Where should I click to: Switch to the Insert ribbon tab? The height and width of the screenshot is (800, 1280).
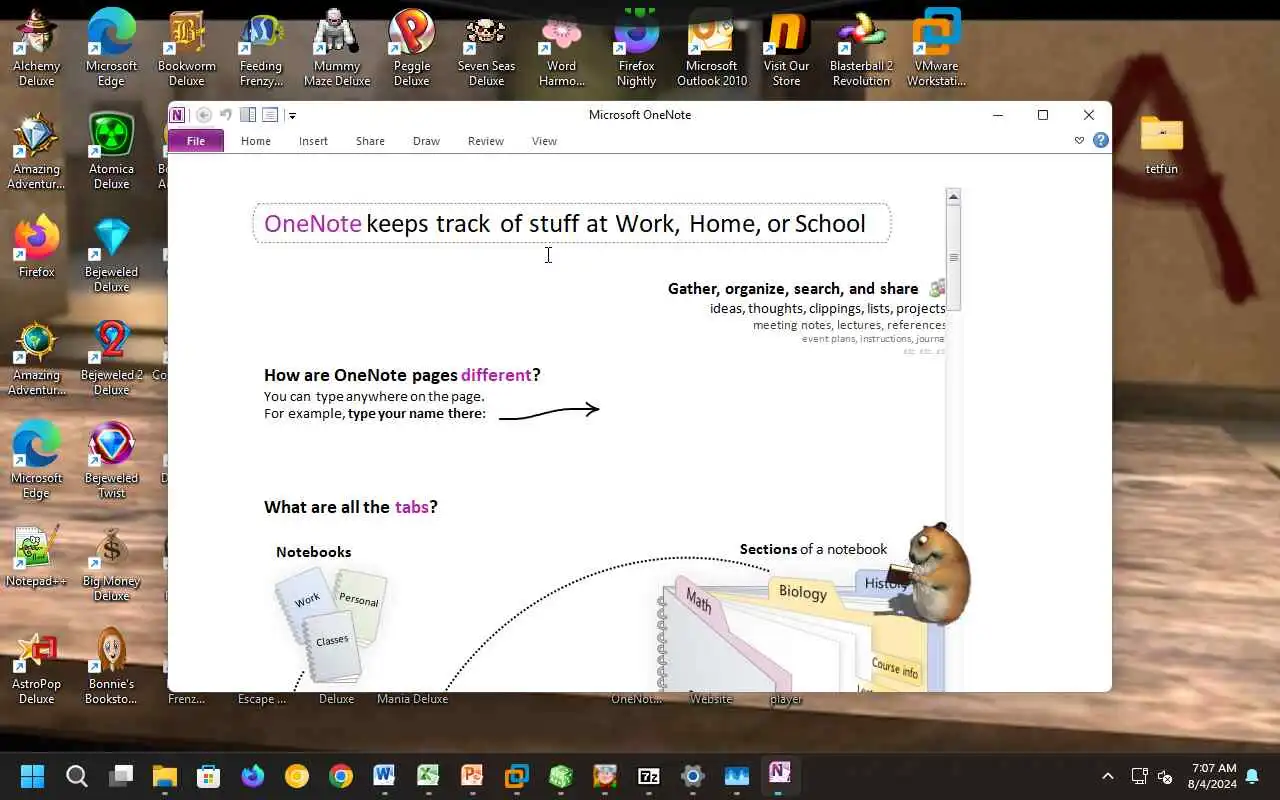[x=313, y=141]
